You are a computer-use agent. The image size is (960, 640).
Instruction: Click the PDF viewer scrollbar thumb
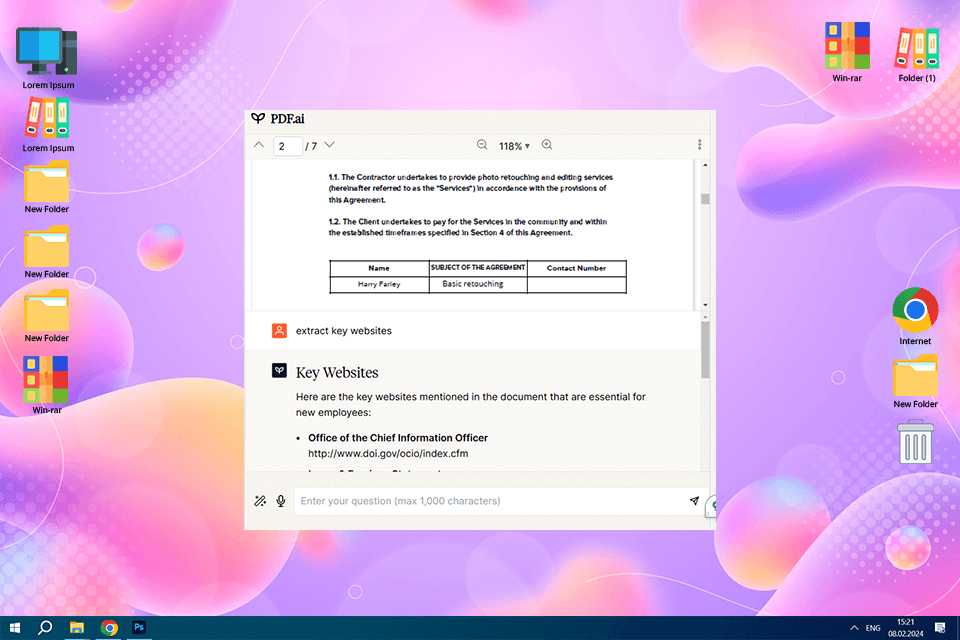[705, 199]
